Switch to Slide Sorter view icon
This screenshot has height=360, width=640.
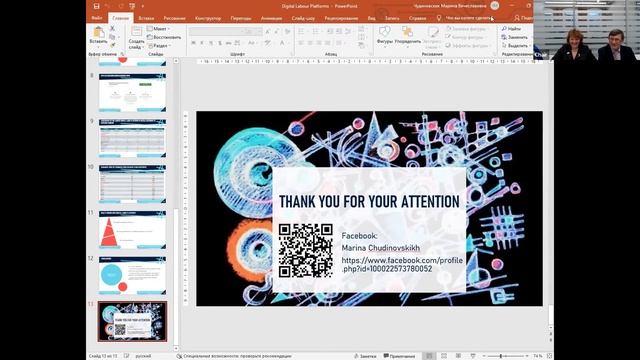pos(444,356)
